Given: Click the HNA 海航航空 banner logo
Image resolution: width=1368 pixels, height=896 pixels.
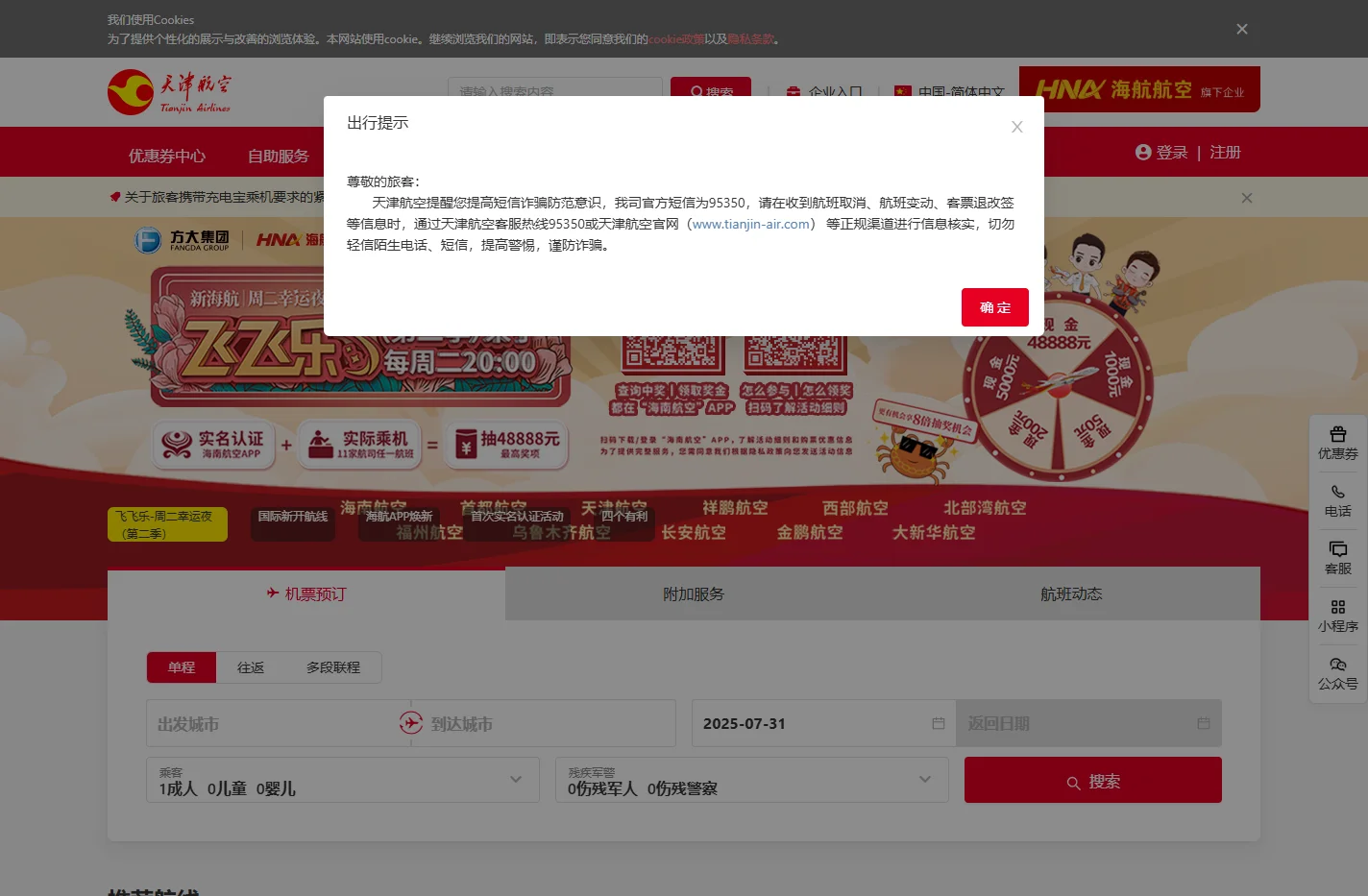Looking at the screenshot, I should tap(1139, 89).
